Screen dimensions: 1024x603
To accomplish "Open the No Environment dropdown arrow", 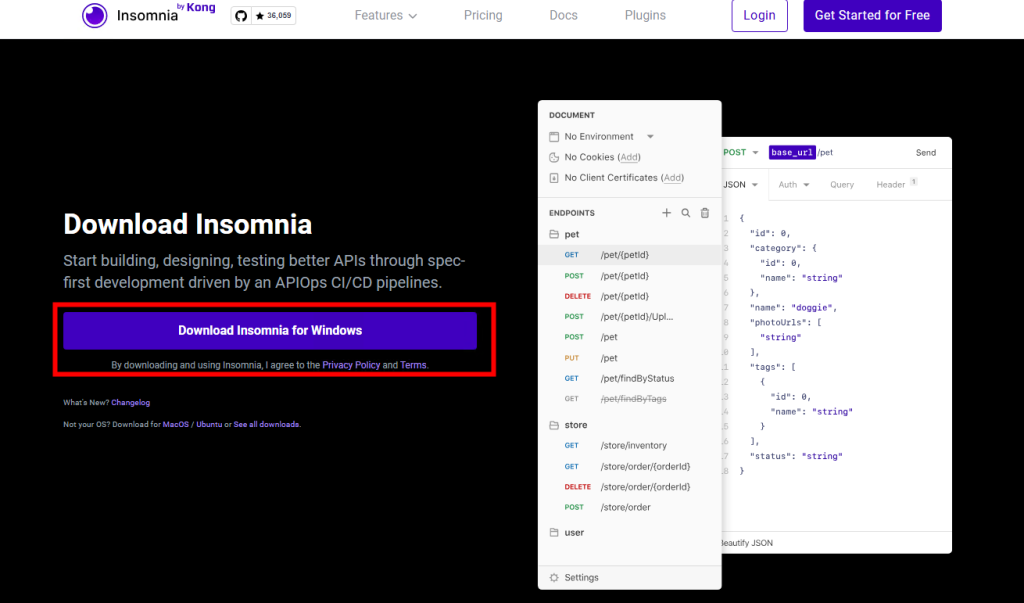I will pos(650,137).
